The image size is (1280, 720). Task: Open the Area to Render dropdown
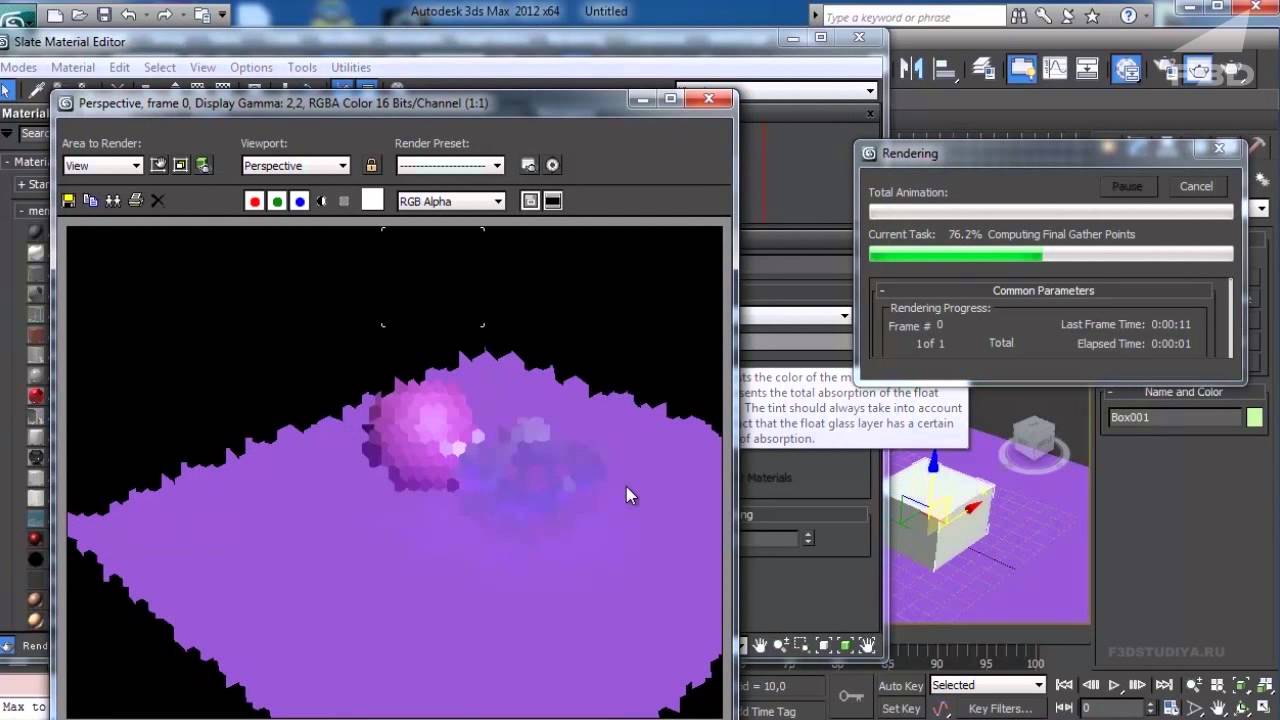click(103, 165)
